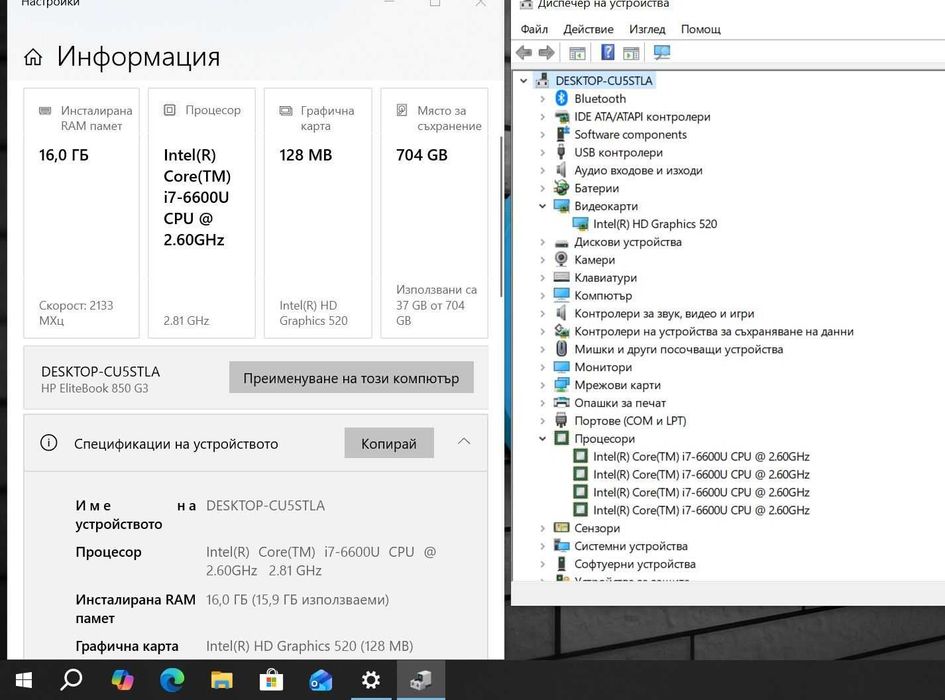Click the Батерии battery icon

(561, 188)
